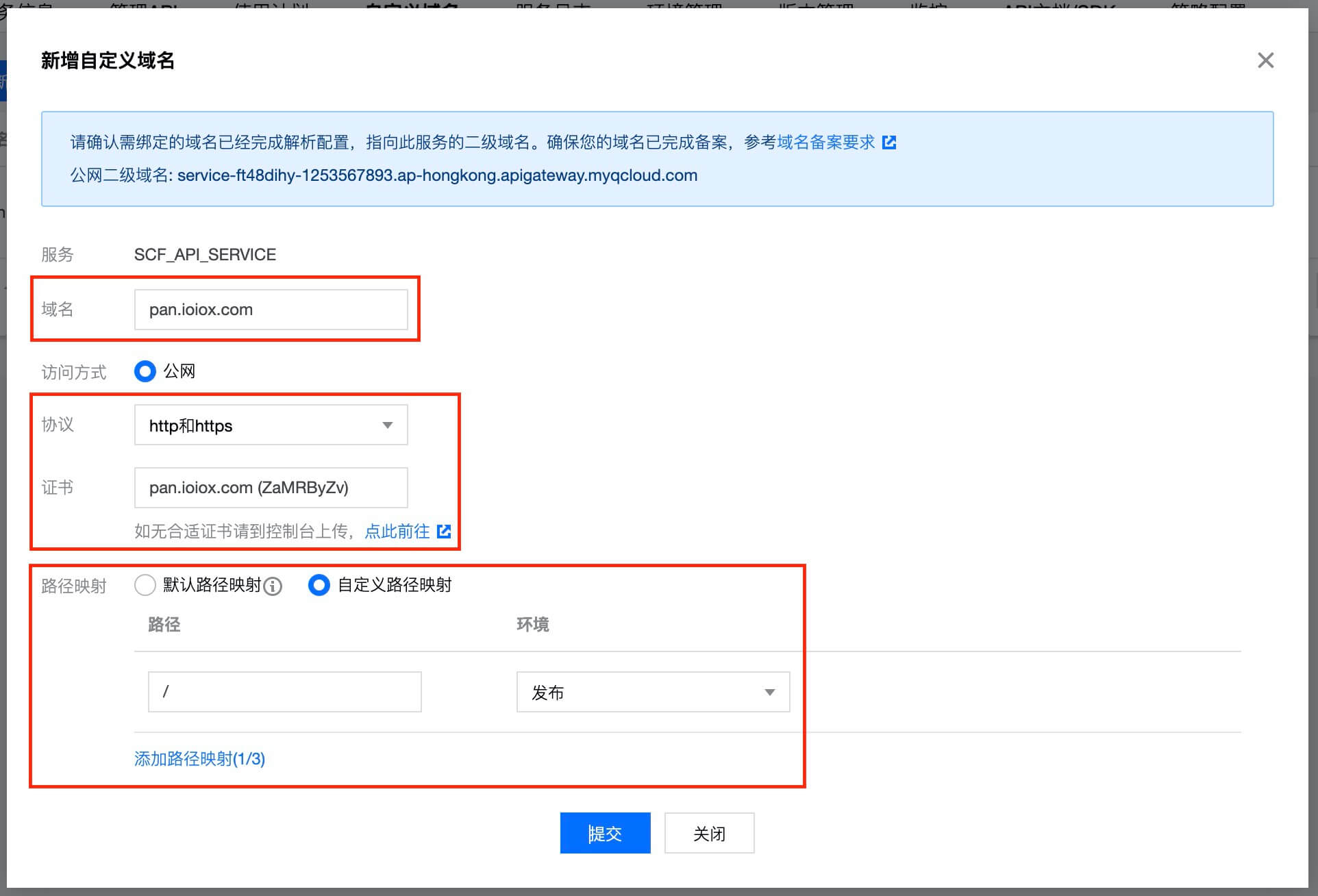Screen dimensions: 1318x896
Task: Click the 环境 column header
Action: pos(532,624)
